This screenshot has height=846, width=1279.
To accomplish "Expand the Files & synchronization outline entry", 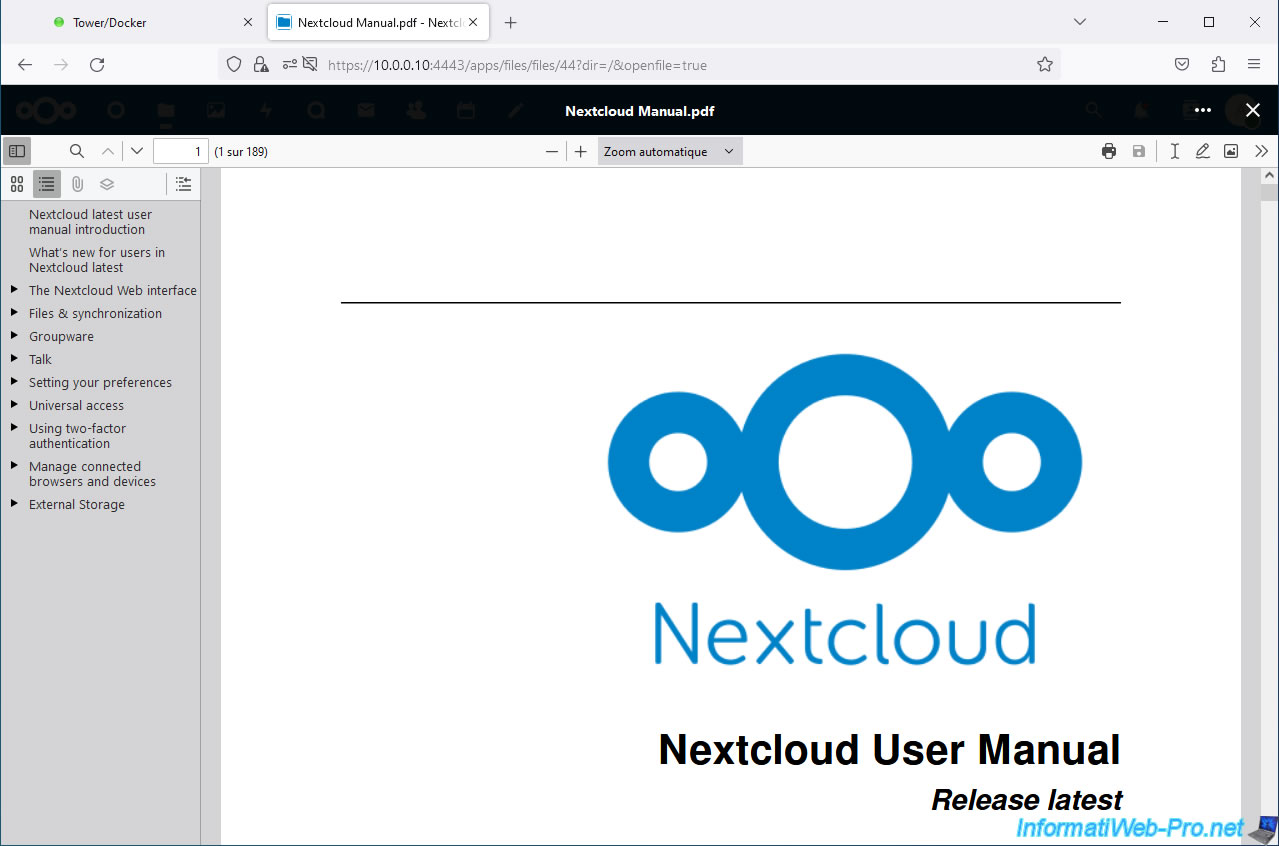I will [x=14, y=313].
